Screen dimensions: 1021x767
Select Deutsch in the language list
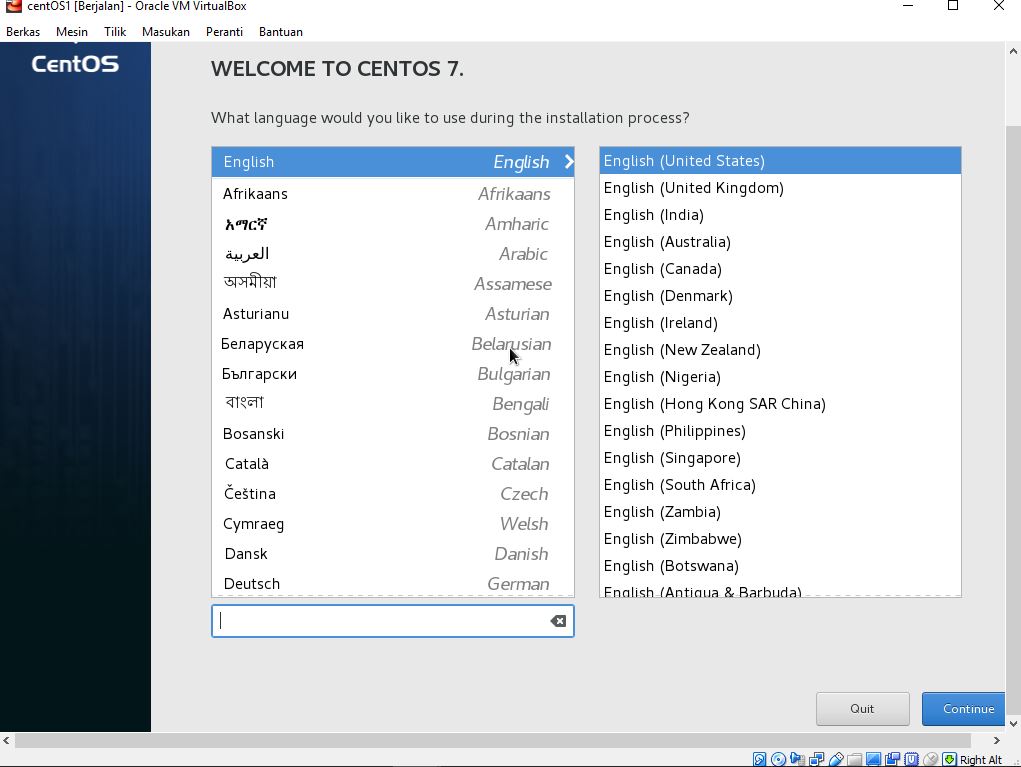click(393, 583)
